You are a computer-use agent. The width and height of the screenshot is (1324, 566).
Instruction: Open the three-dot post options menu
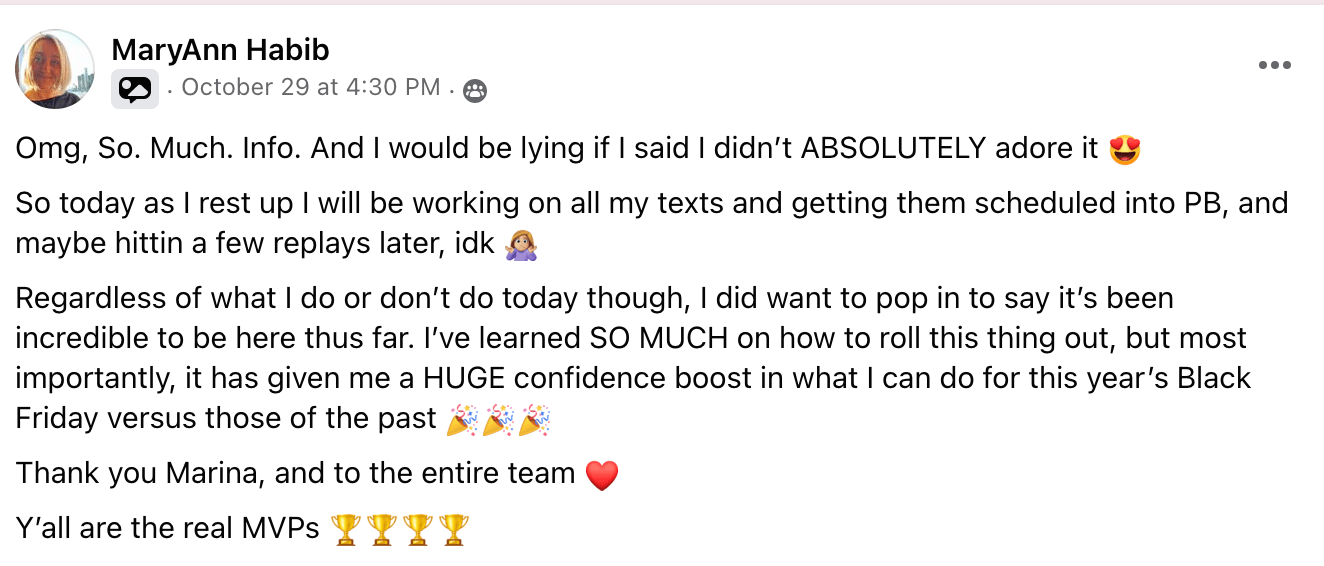1274,66
